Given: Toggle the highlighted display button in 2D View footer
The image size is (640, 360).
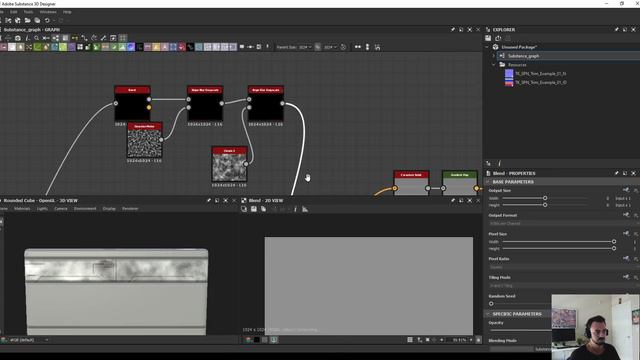Looking at the screenshot, I should pyautogui.click(x=274, y=340).
